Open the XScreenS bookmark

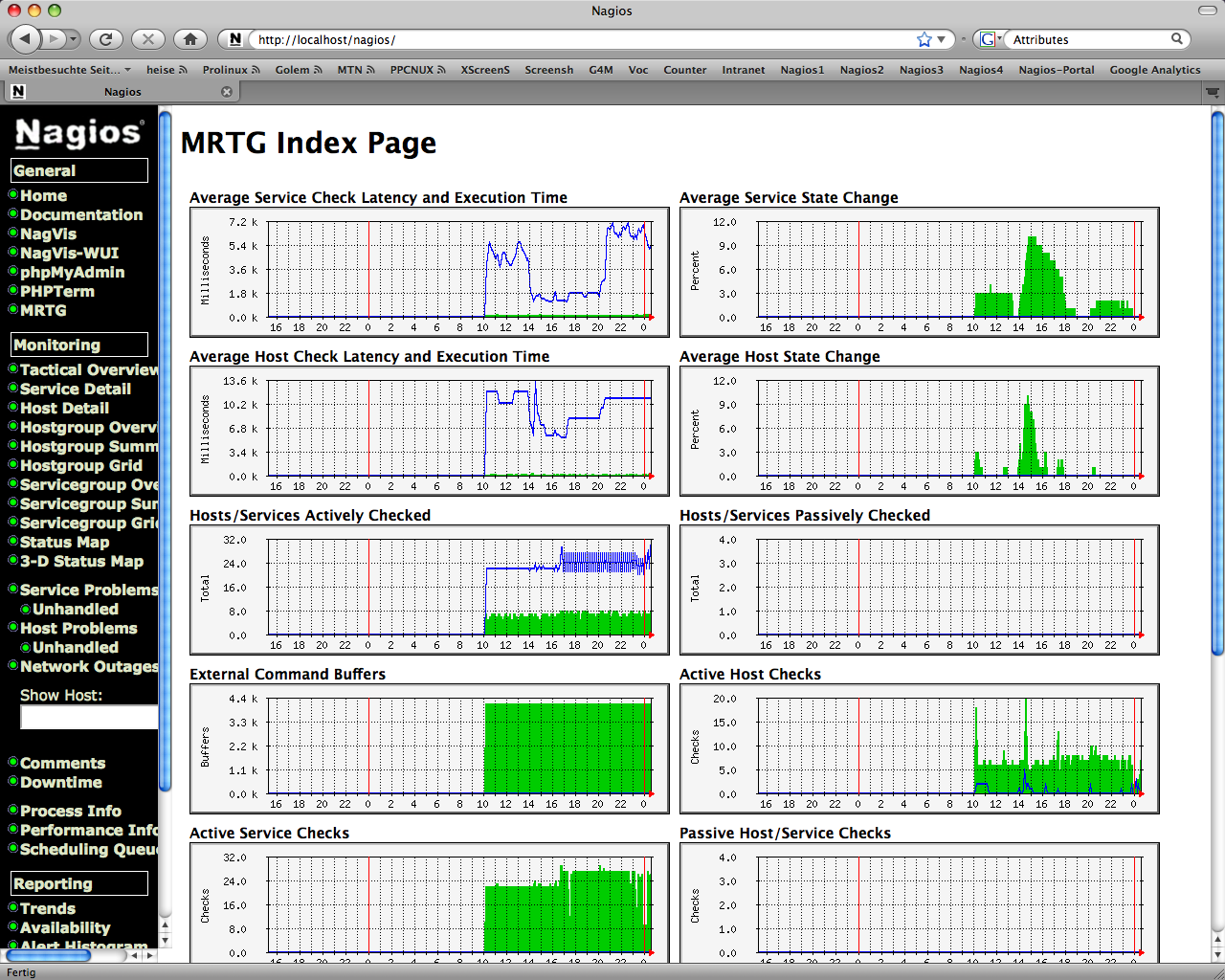(485, 70)
